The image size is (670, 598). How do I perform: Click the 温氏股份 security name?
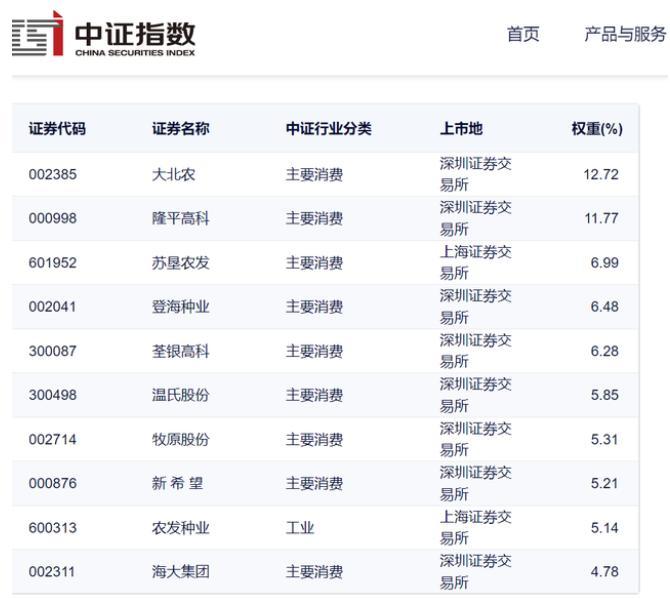click(x=180, y=395)
